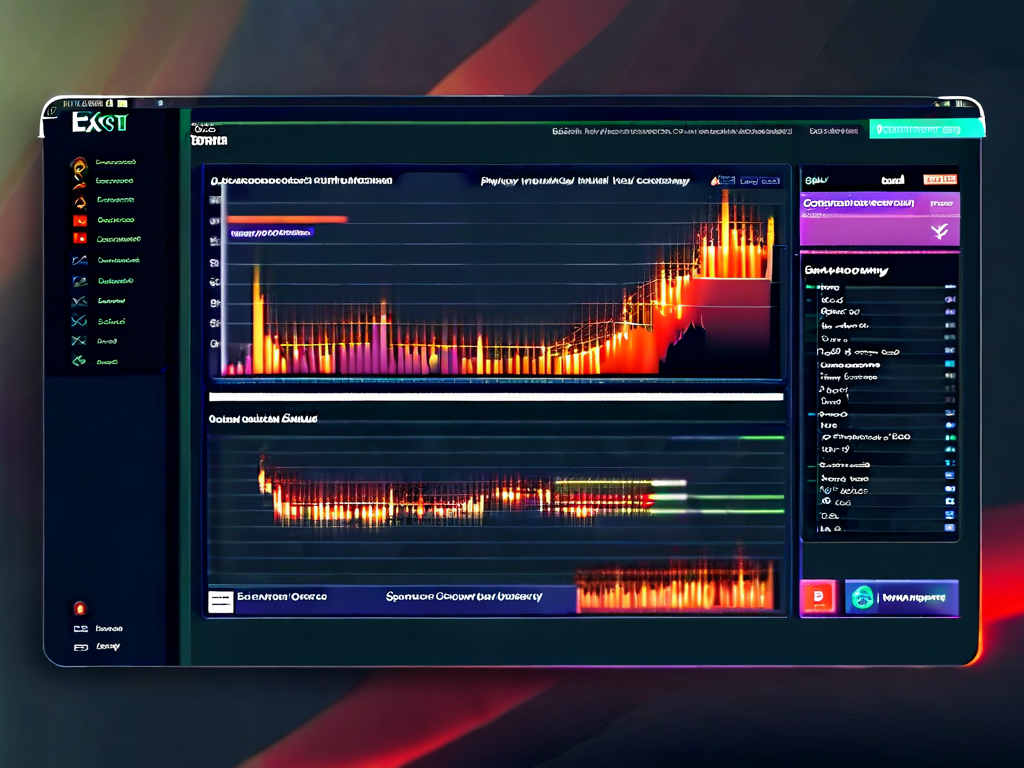The width and height of the screenshot is (1024, 768).
Task: Expand the right panel list heading
Action: (x=847, y=271)
